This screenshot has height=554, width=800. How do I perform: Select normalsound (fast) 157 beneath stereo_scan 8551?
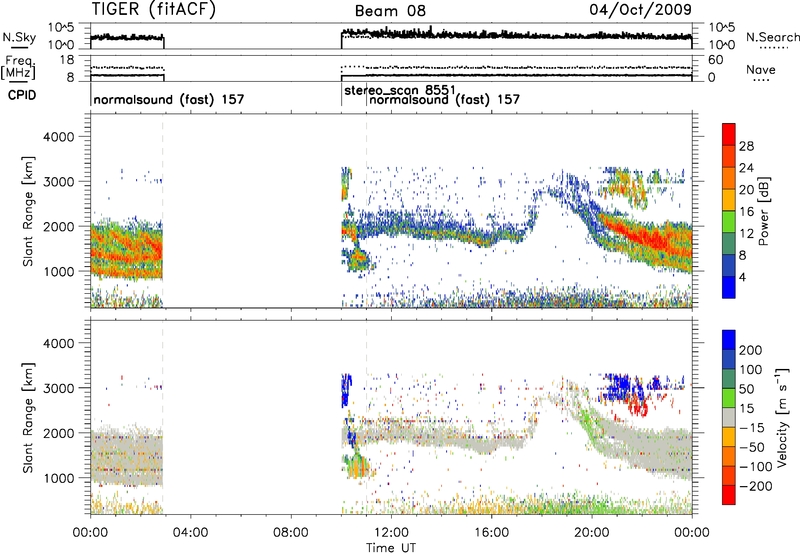click(444, 99)
